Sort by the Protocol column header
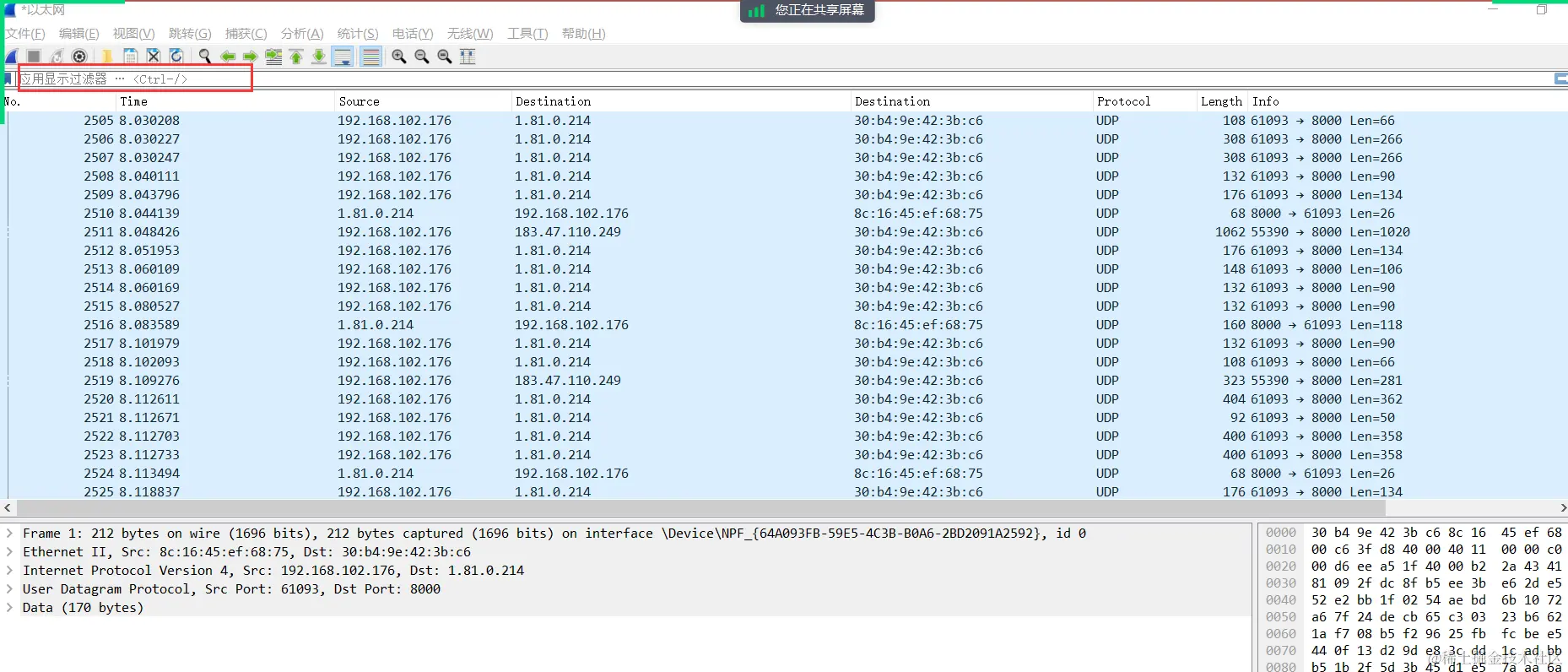 pos(1145,101)
